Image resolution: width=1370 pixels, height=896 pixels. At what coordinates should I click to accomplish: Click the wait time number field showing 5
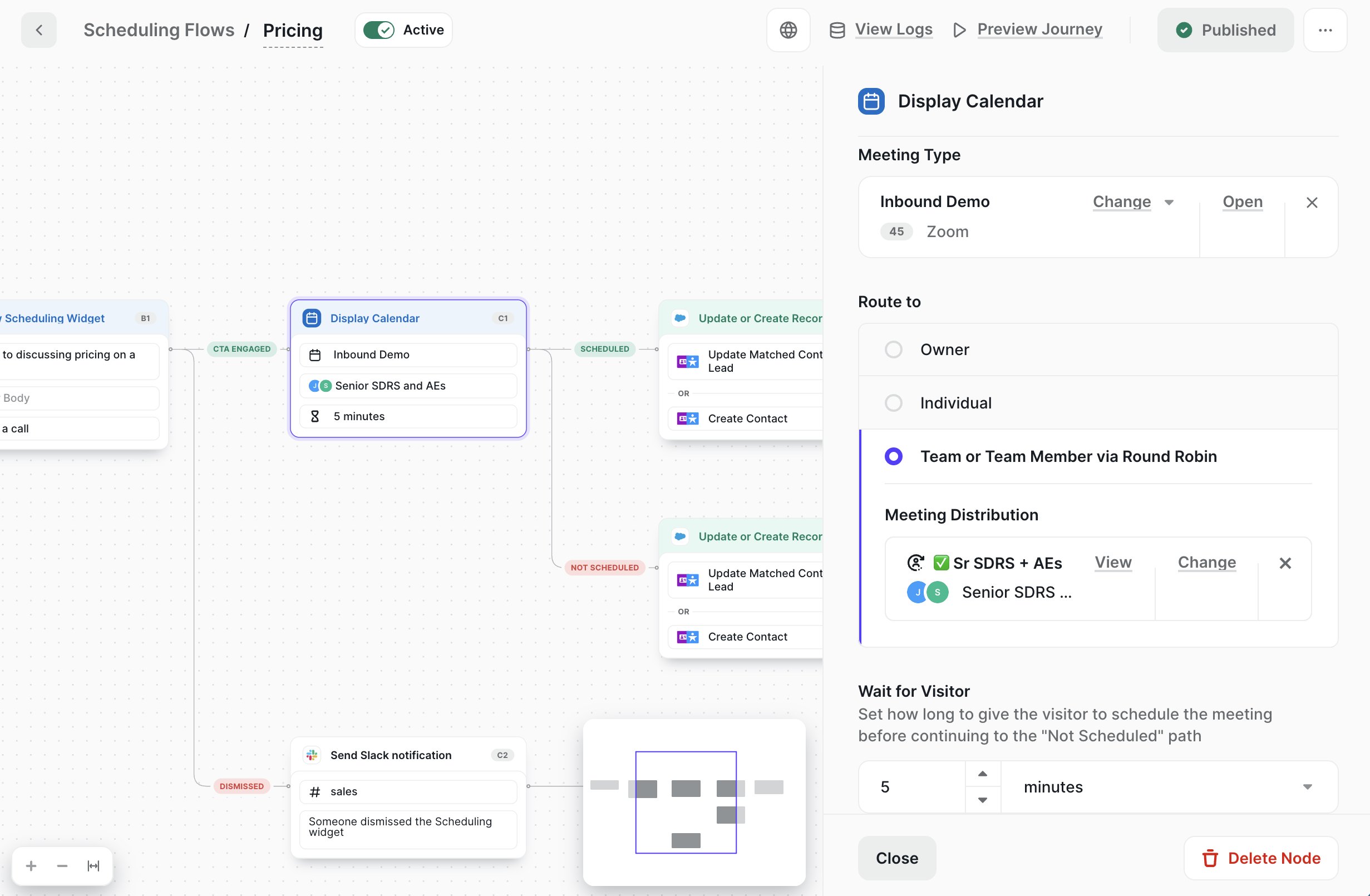(x=912, y=787)
